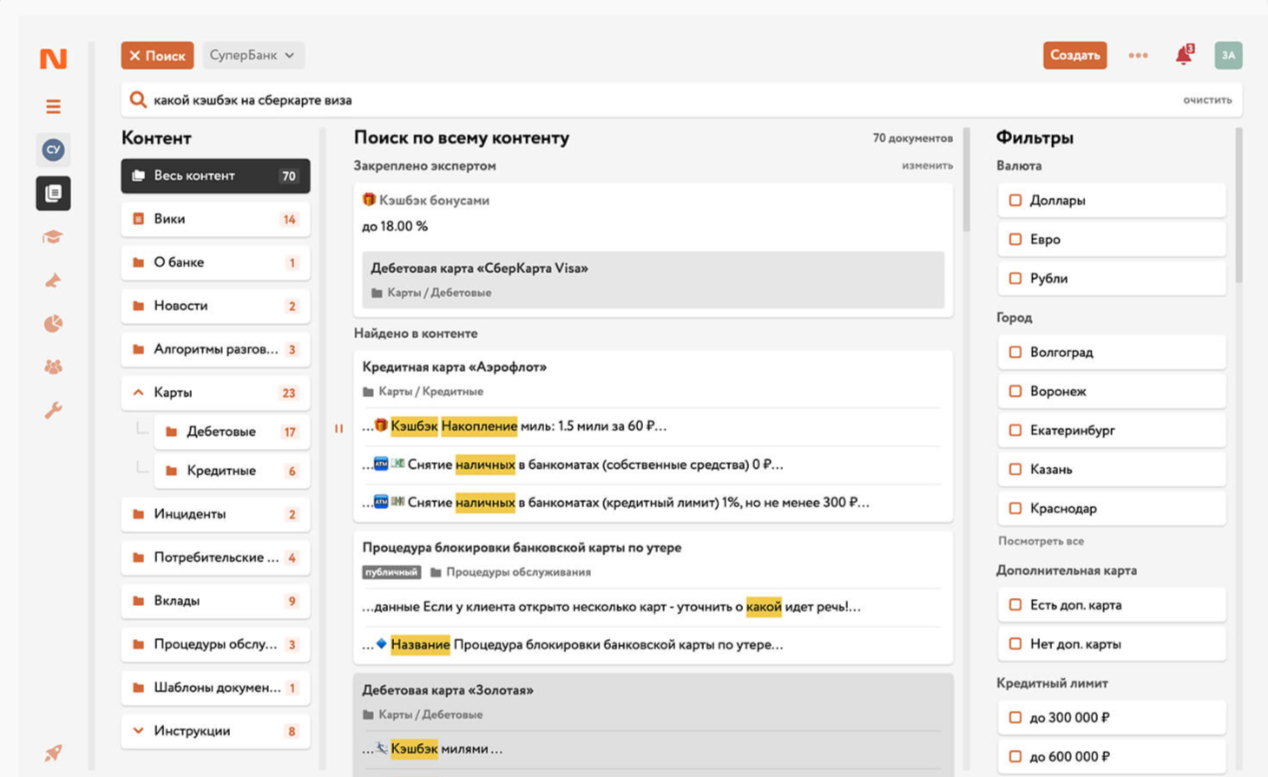Click the Создать button
The height and width of the screenshot is (777, 1268).
coord(1075,55)
